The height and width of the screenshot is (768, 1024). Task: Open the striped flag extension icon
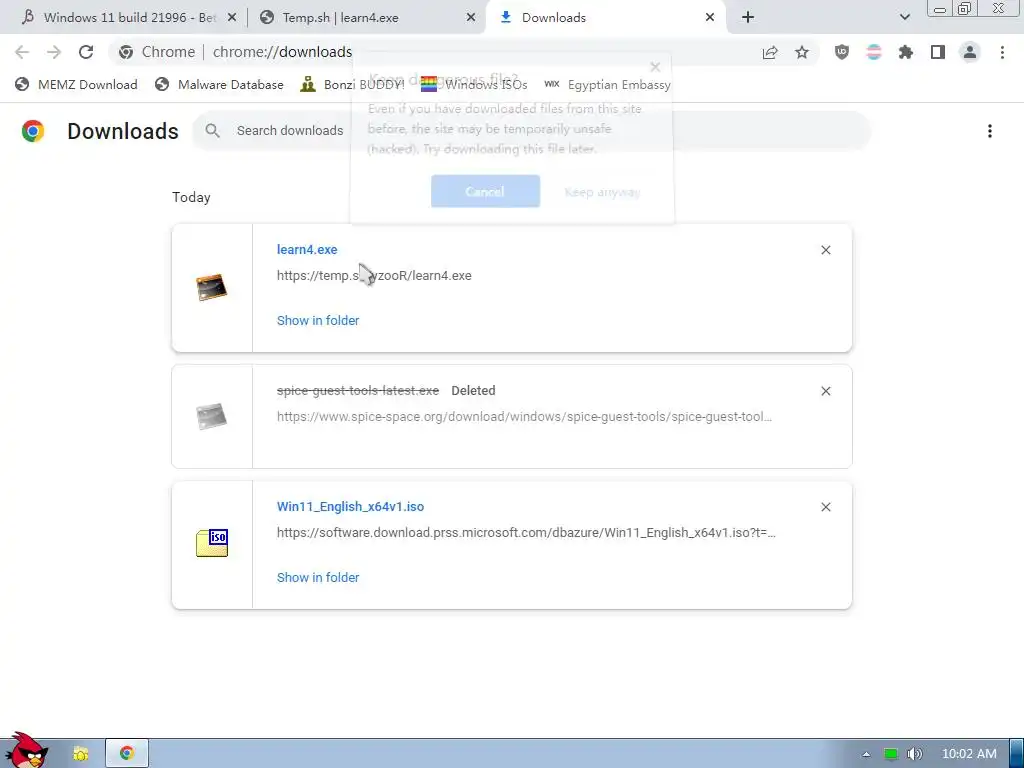tap(874, 52)
